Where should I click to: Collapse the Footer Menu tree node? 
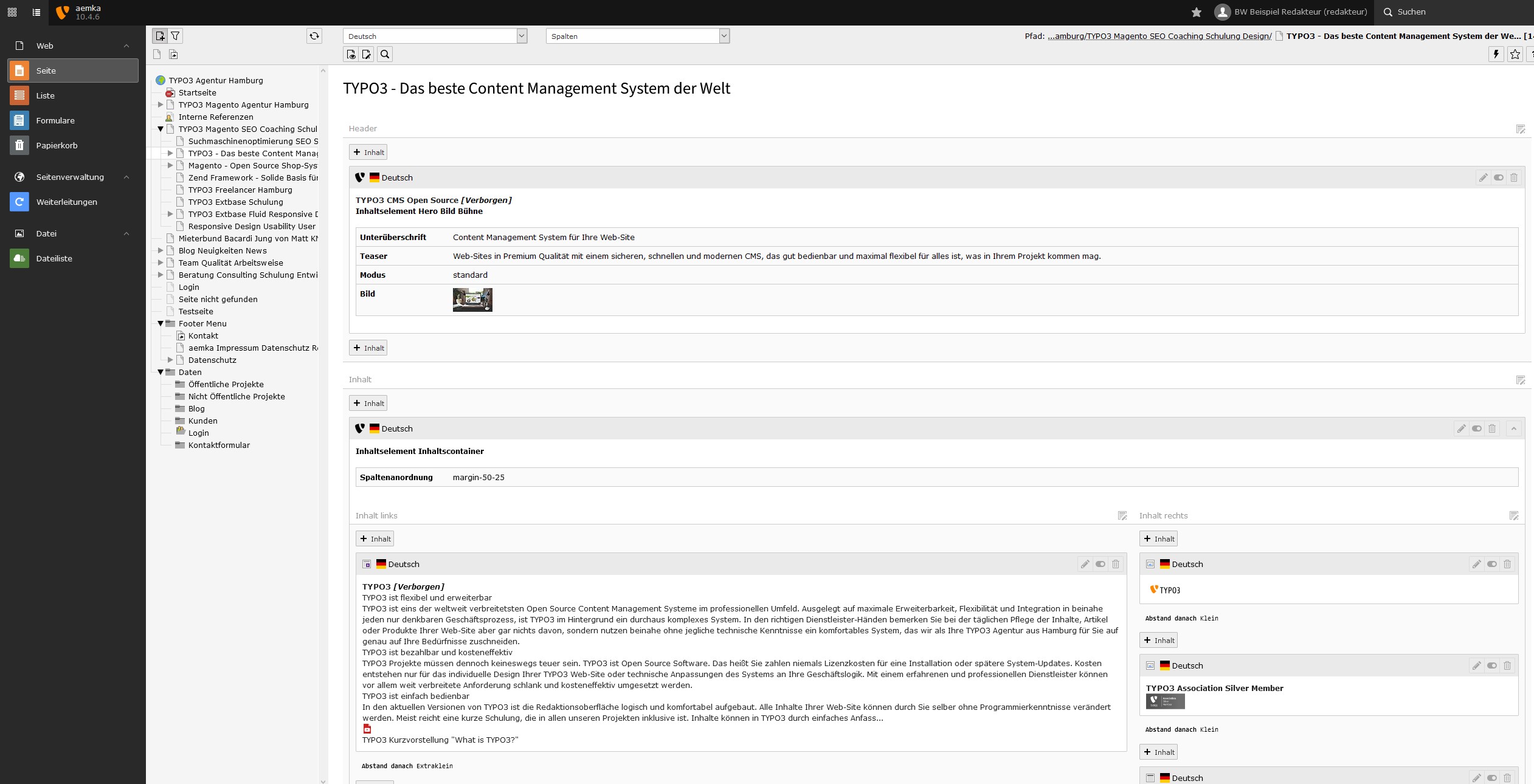[x=161, y=323]
